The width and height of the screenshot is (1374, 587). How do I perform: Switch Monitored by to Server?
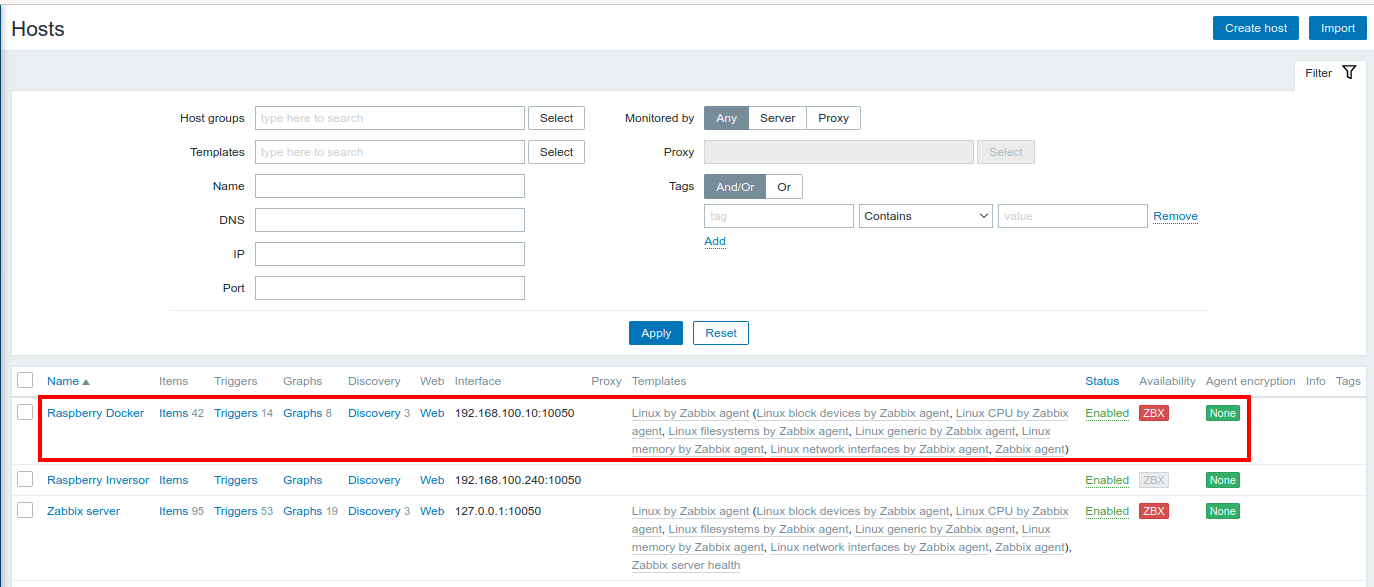click(x=777, y=117)
